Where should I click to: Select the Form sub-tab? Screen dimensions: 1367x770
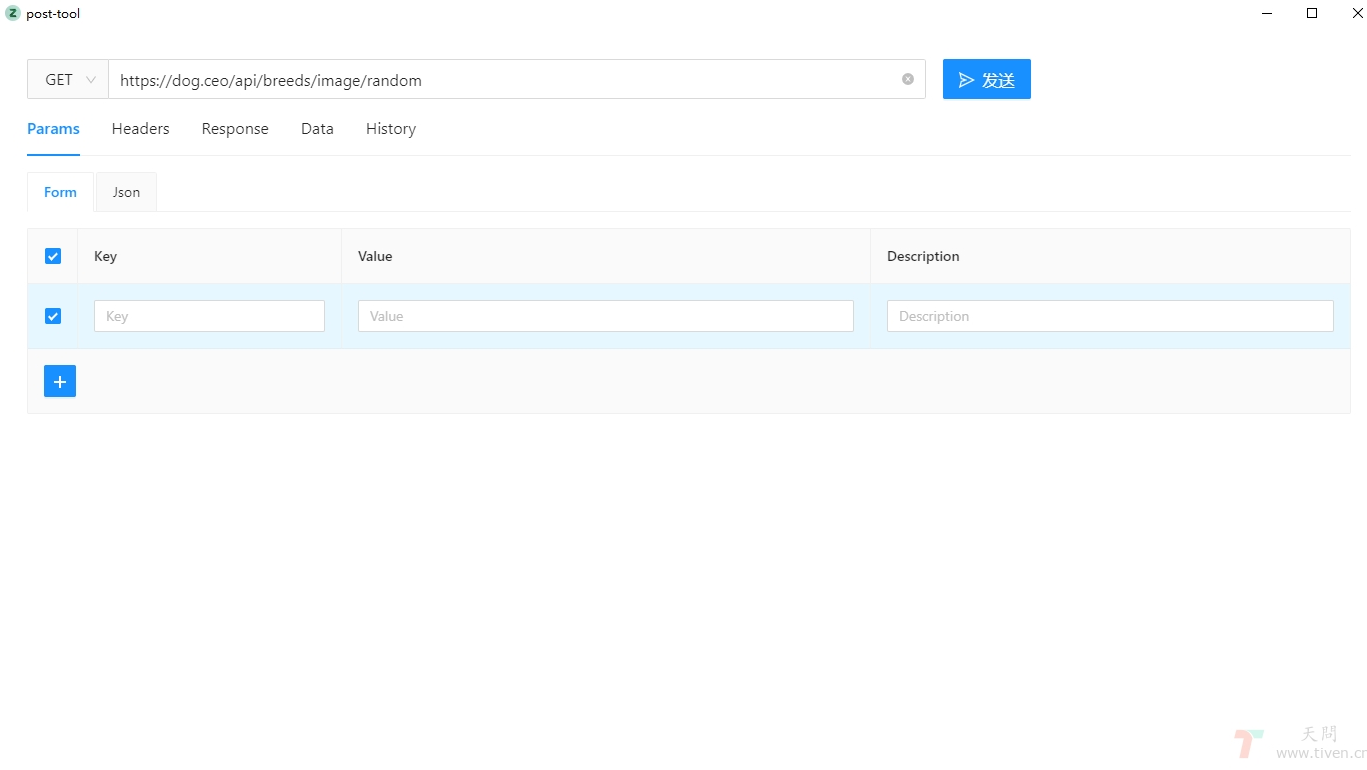[x=60, y=192]
